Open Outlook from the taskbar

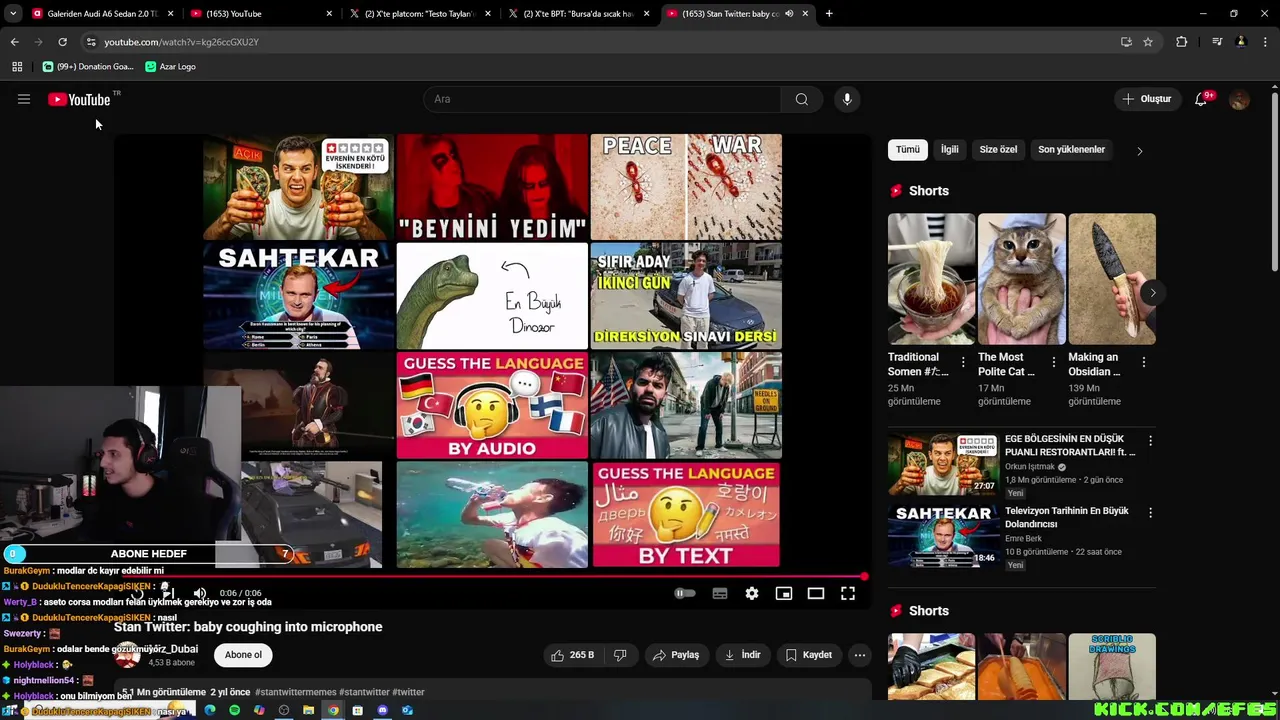407,710
